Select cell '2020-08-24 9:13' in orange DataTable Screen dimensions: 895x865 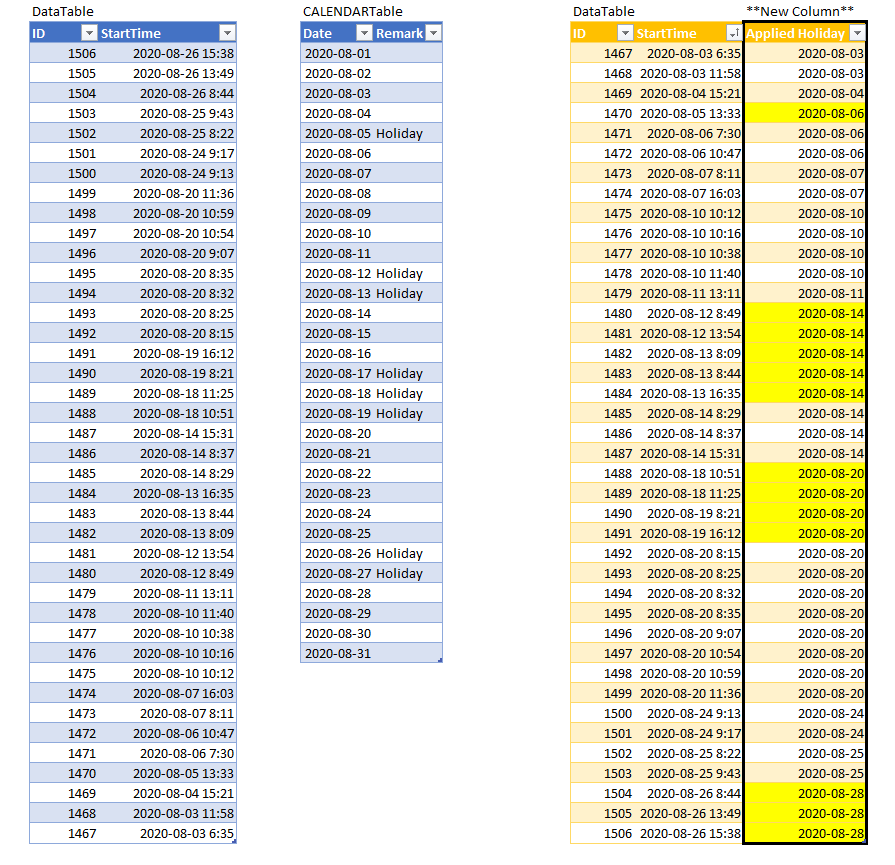(x=688, y=713)
